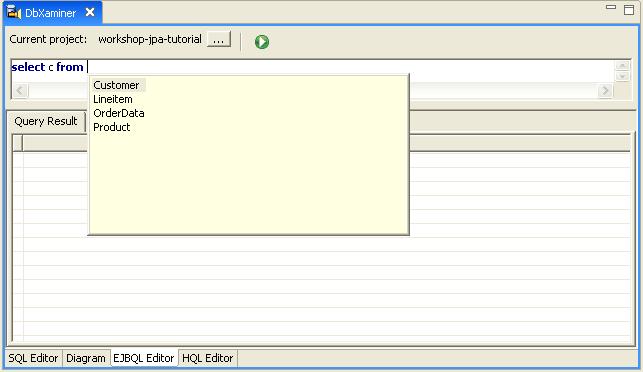Viewport: 643px width, 372px height.
Task: Select Product entity suggestion
Action: coord(112,127)
